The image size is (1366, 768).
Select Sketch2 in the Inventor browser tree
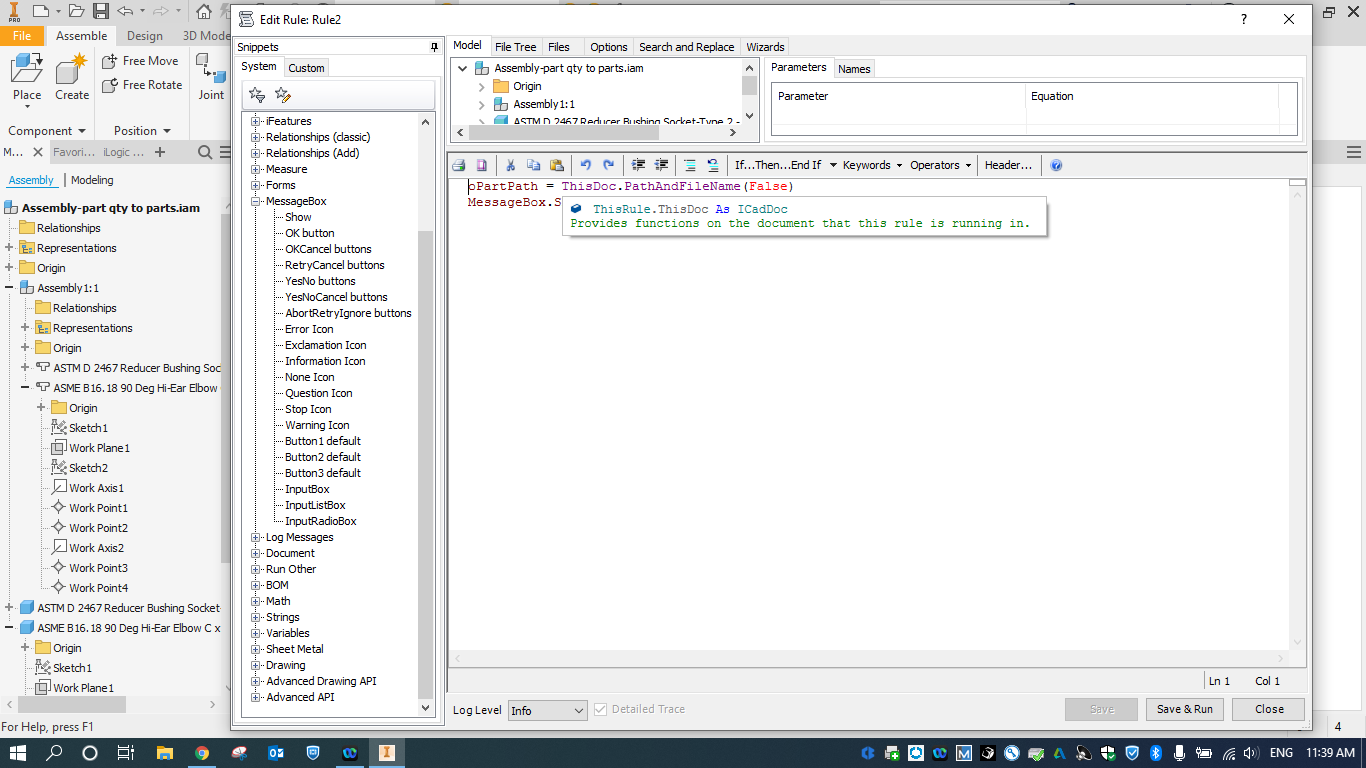(x=88, y=468)
